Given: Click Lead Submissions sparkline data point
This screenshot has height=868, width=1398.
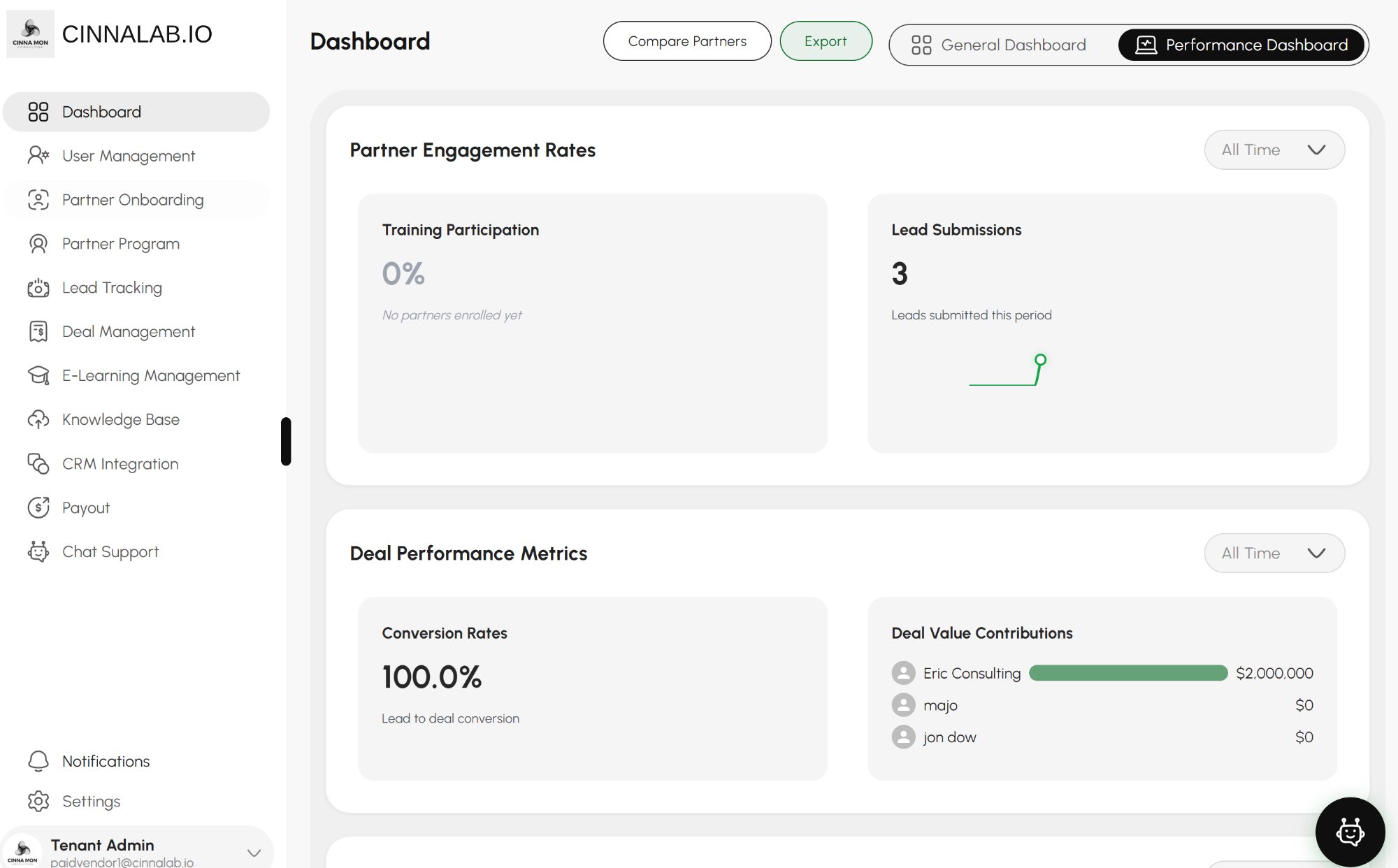Looking at the screenshot, I should pyautogui.click(x=1040, y=360).
